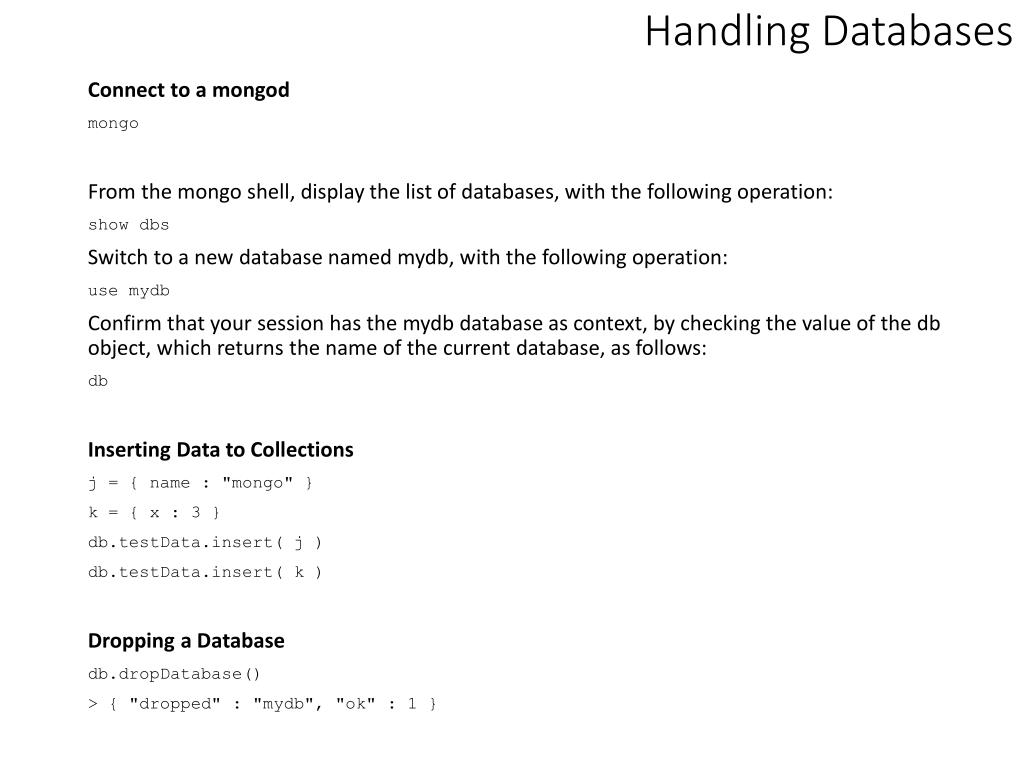The width and height of the screenshot is (1024, 768).
Task: Click the dropped mydb output line
Action: [263, 704]
